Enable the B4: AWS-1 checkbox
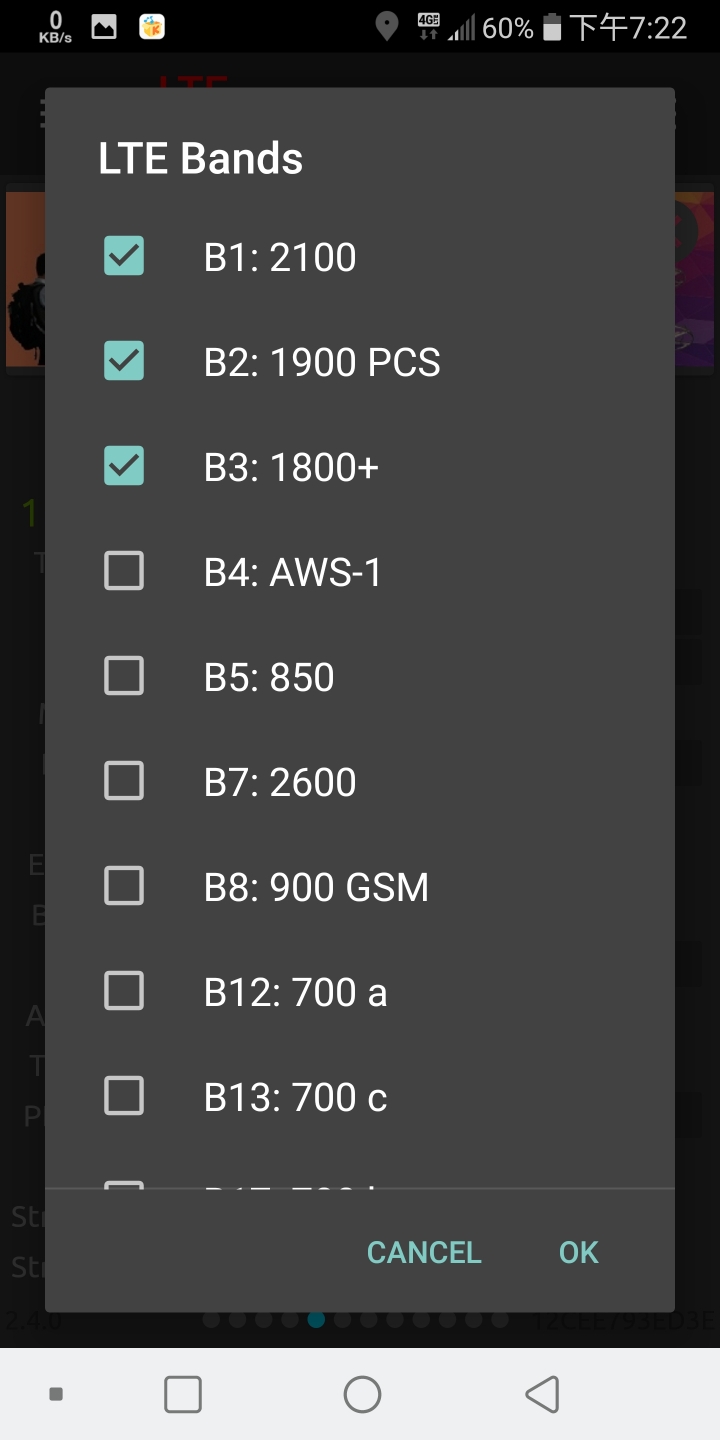This screenshot has width=720, height=1440. pyautogui.click(x=124, y=571)
